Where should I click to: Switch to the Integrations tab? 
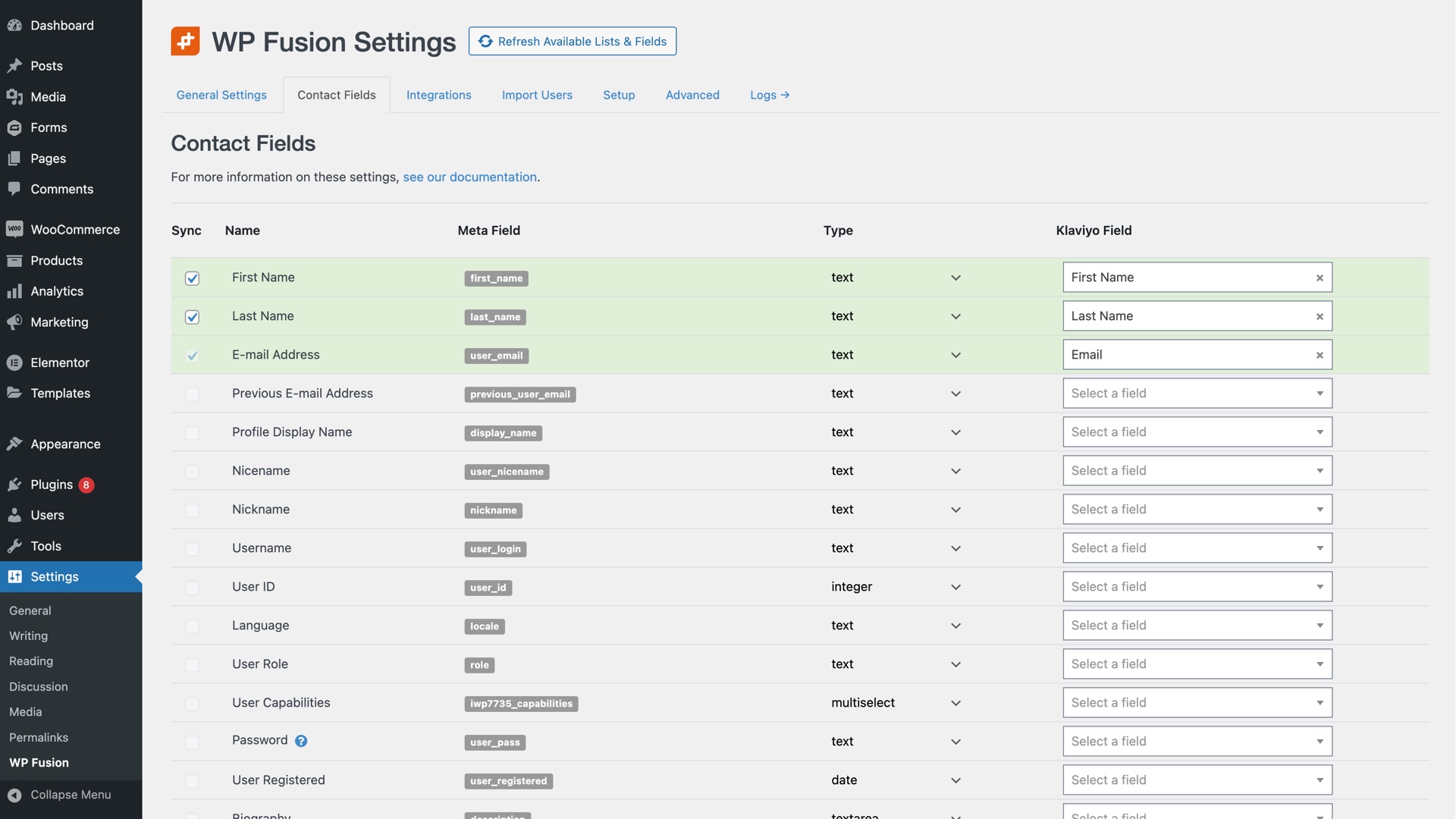click(x=438, y=95)
